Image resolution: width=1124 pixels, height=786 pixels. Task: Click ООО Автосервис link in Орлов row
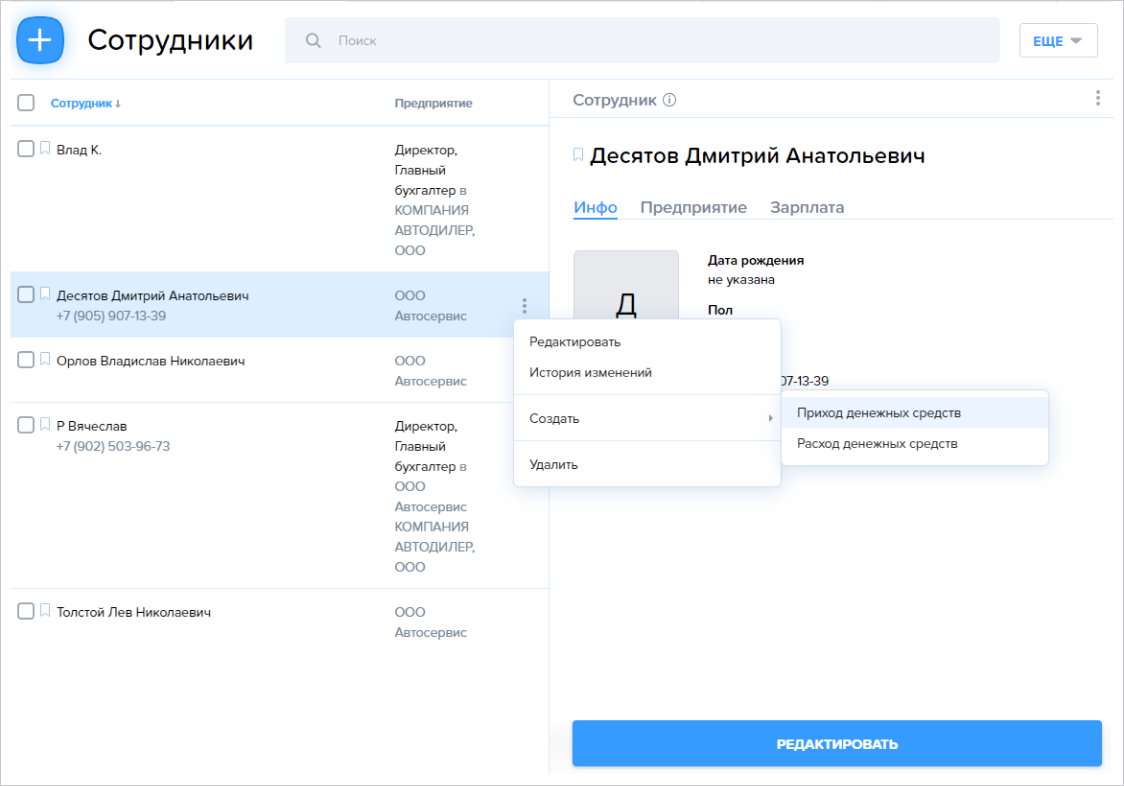[x=430, y=371]
